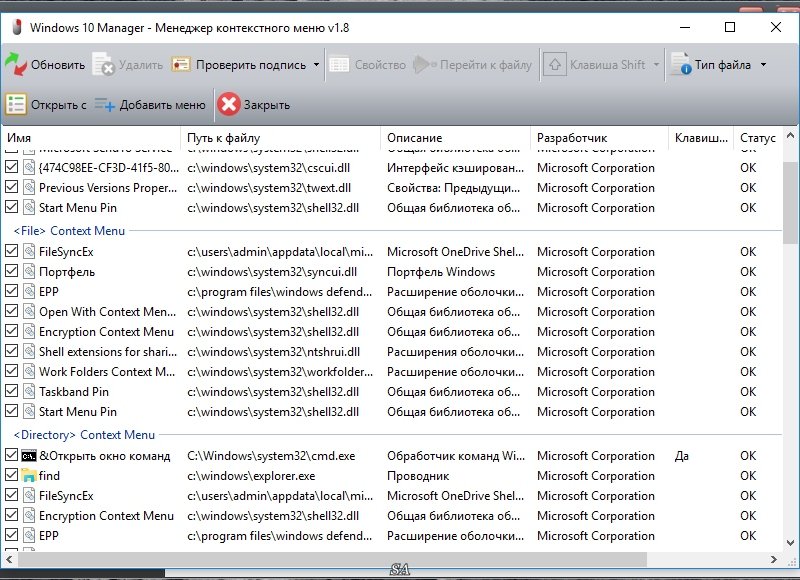
Task: Click the file icon beside Taskband Pin
Action: click(29, 392)
